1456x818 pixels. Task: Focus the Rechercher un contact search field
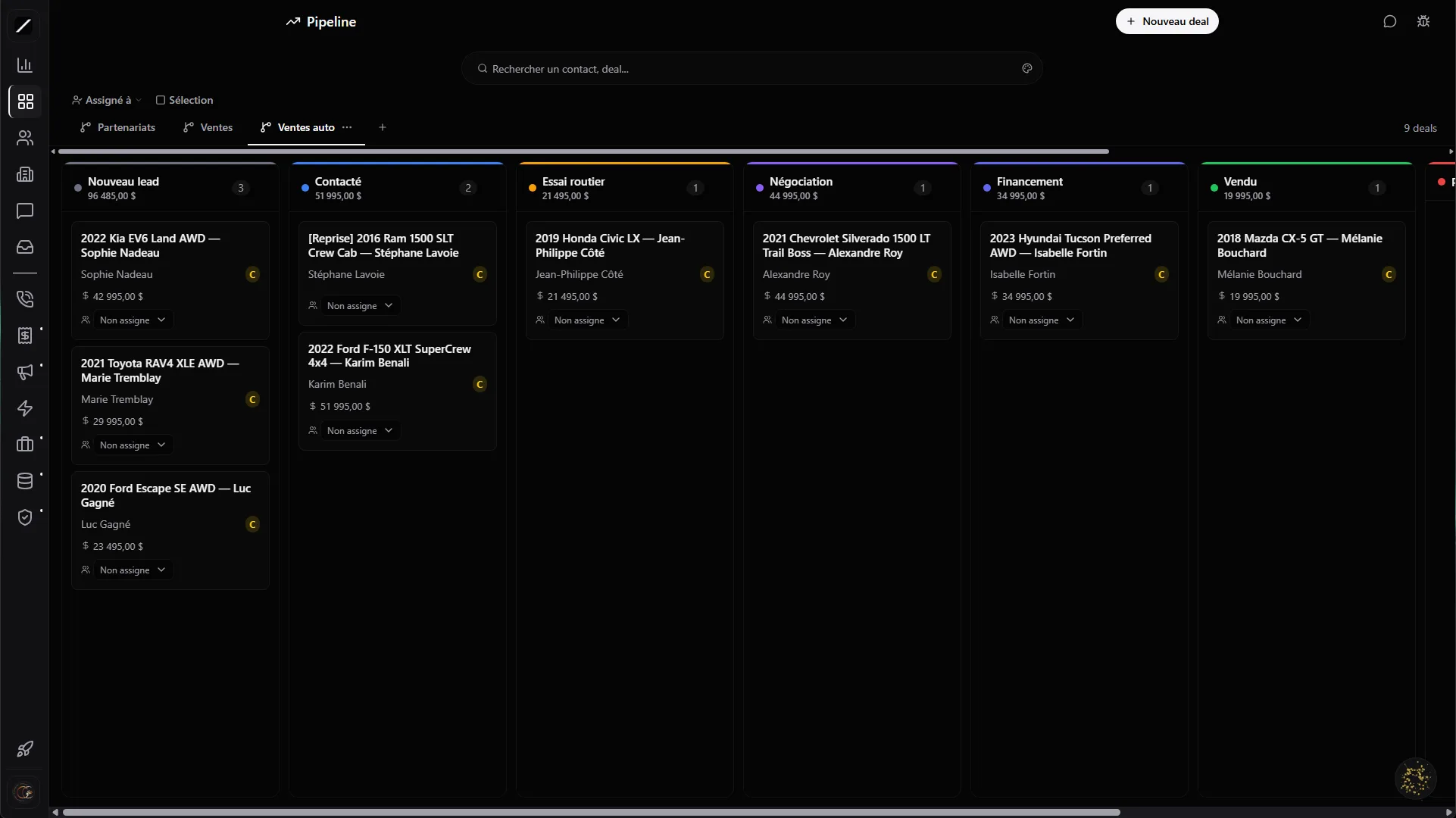pos(751,68)
